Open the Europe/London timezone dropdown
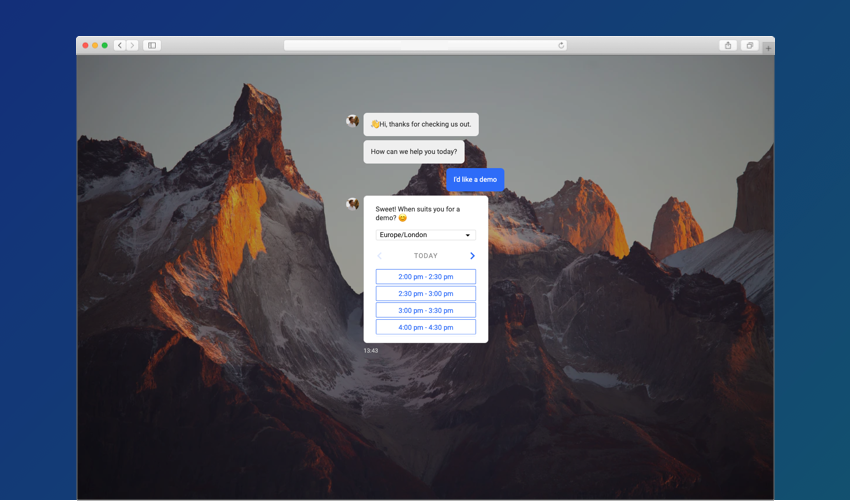The width and height of the screenshot is (850, 501). [x=425, y=235]
